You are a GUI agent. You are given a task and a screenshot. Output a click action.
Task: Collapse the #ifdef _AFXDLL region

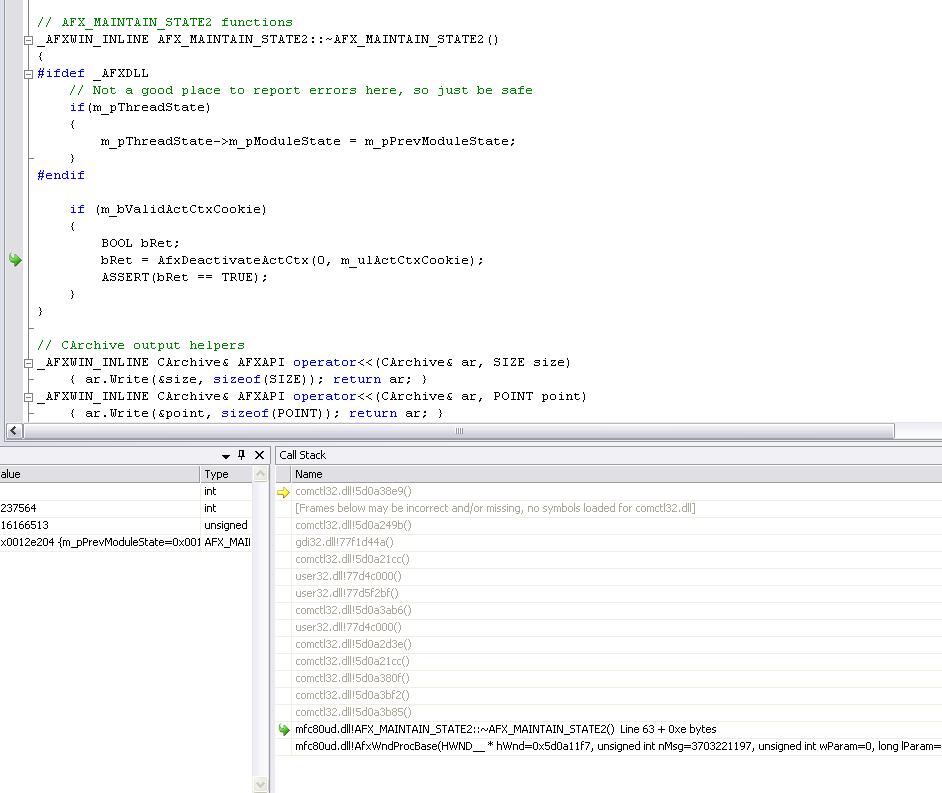pyautogui.click(x=29, y=74)
